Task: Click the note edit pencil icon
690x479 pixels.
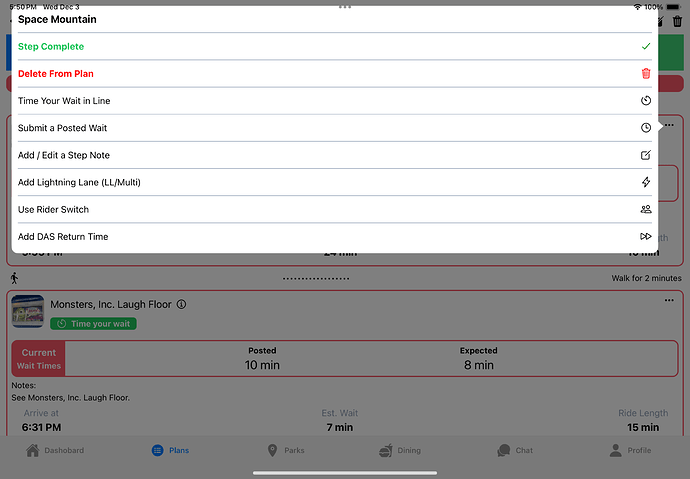Action: [645, 155]
